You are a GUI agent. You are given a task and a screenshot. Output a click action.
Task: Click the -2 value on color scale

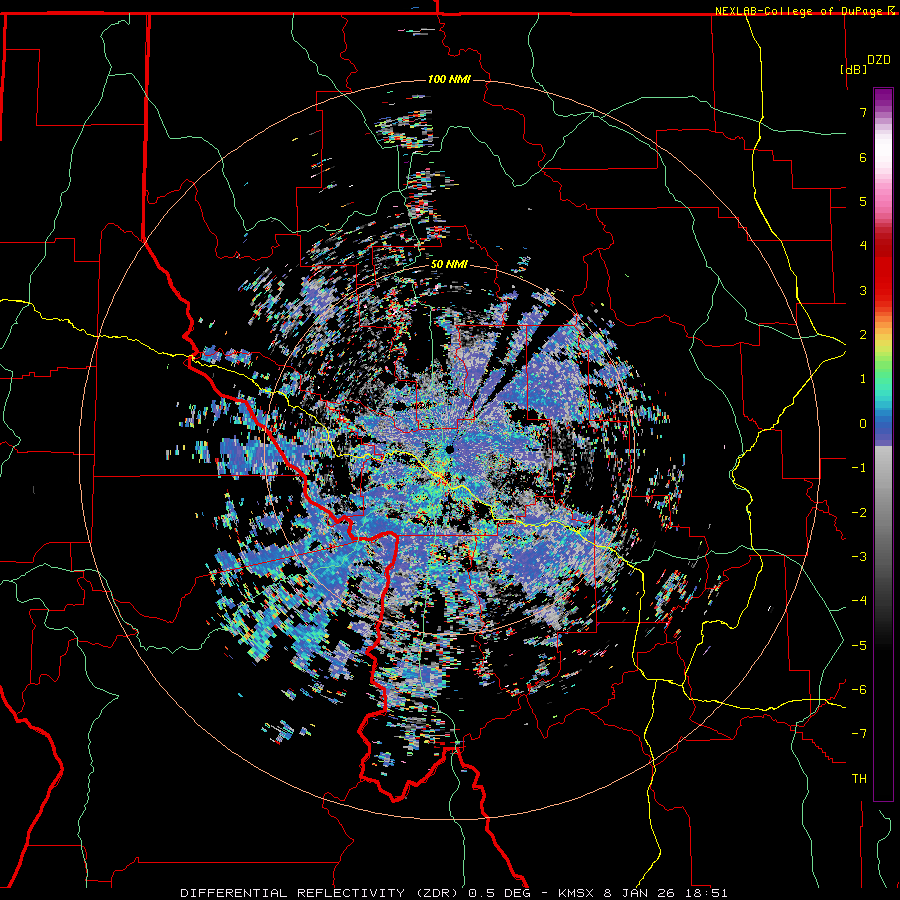[x=859, y=513]
